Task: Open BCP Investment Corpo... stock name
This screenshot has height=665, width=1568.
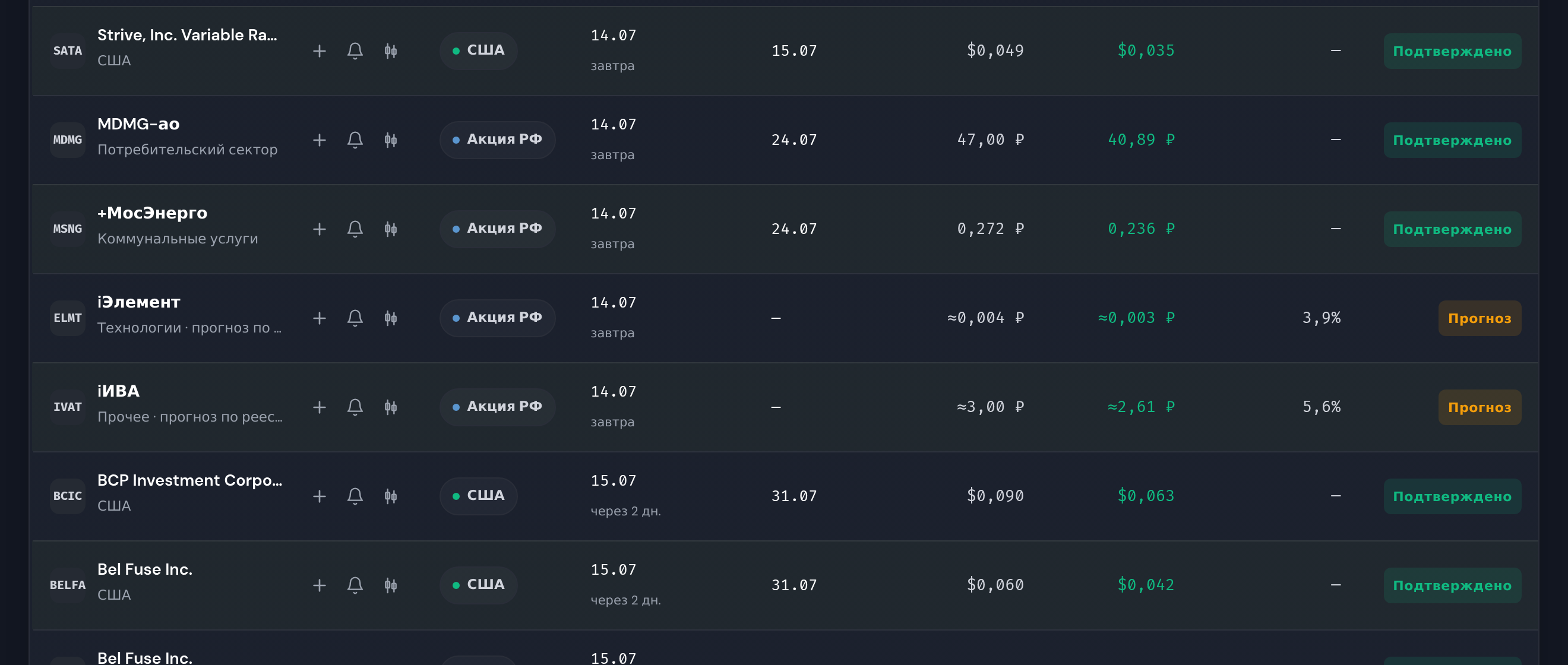Action: point(189,480)
